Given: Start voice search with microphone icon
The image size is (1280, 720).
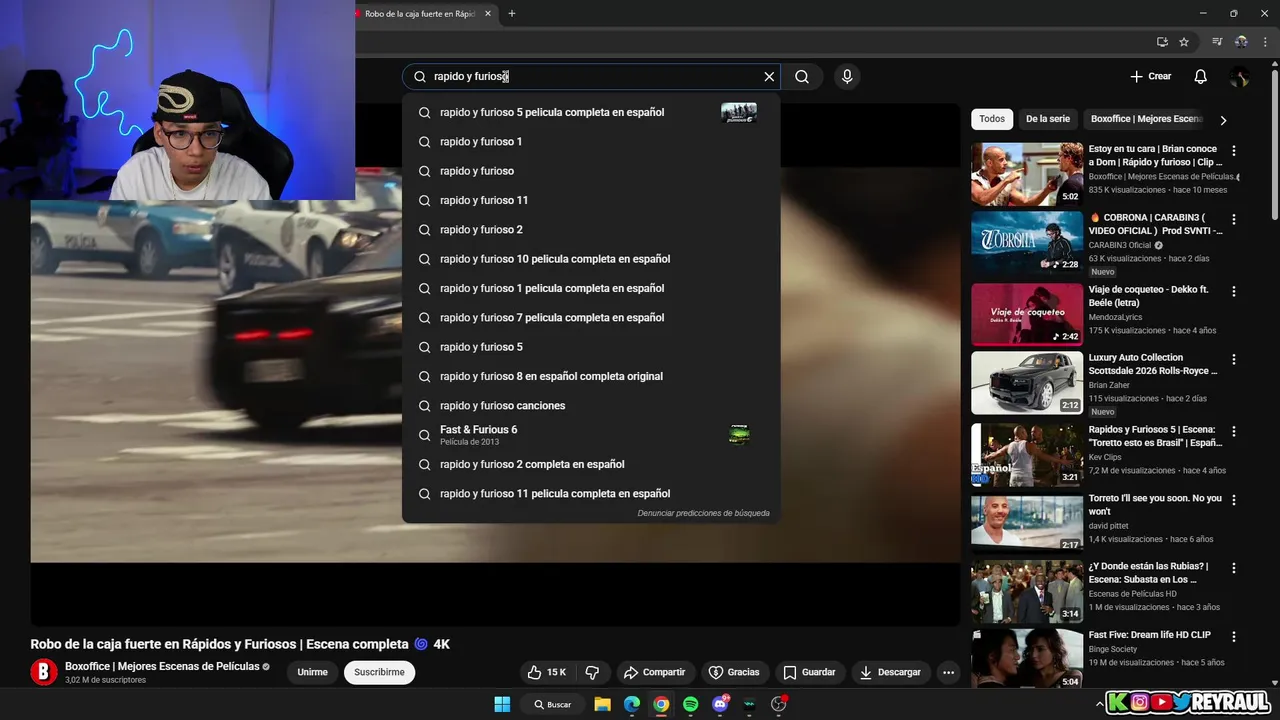Looking at the screenshot, I should point(847,77).
